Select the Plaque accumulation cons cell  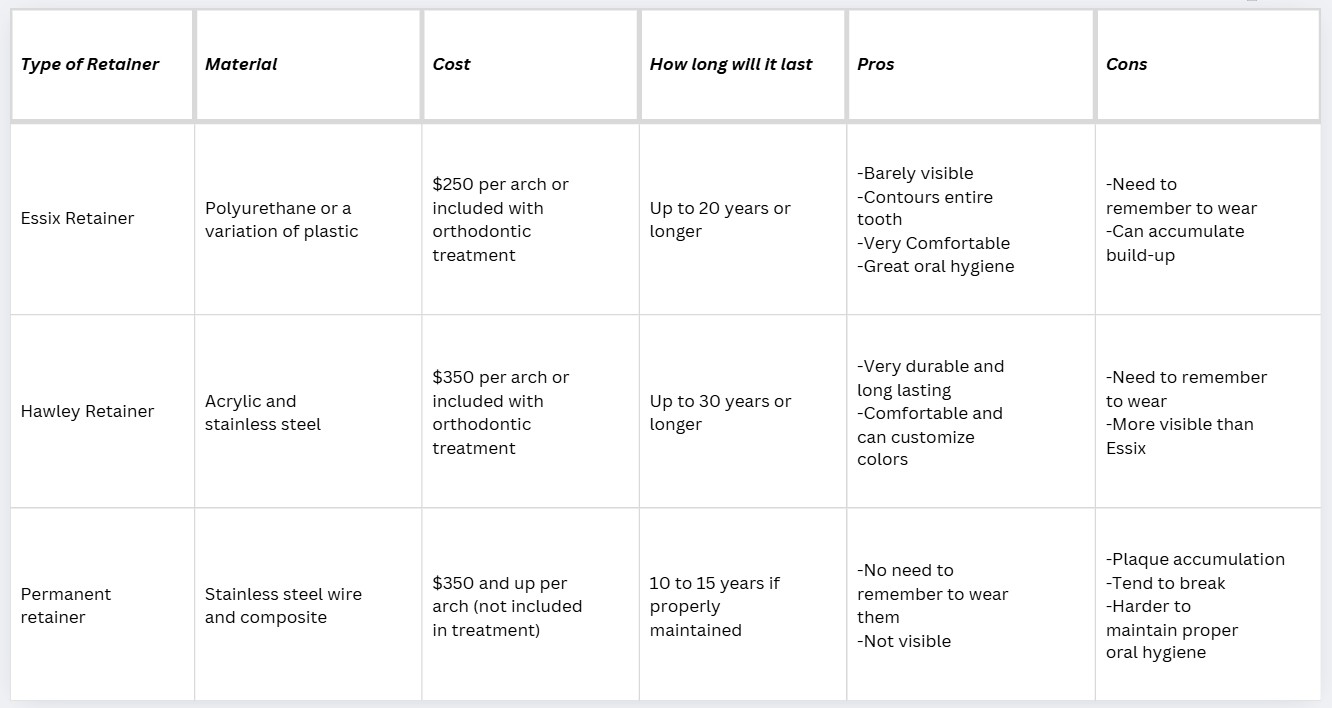pos(1208,605)
